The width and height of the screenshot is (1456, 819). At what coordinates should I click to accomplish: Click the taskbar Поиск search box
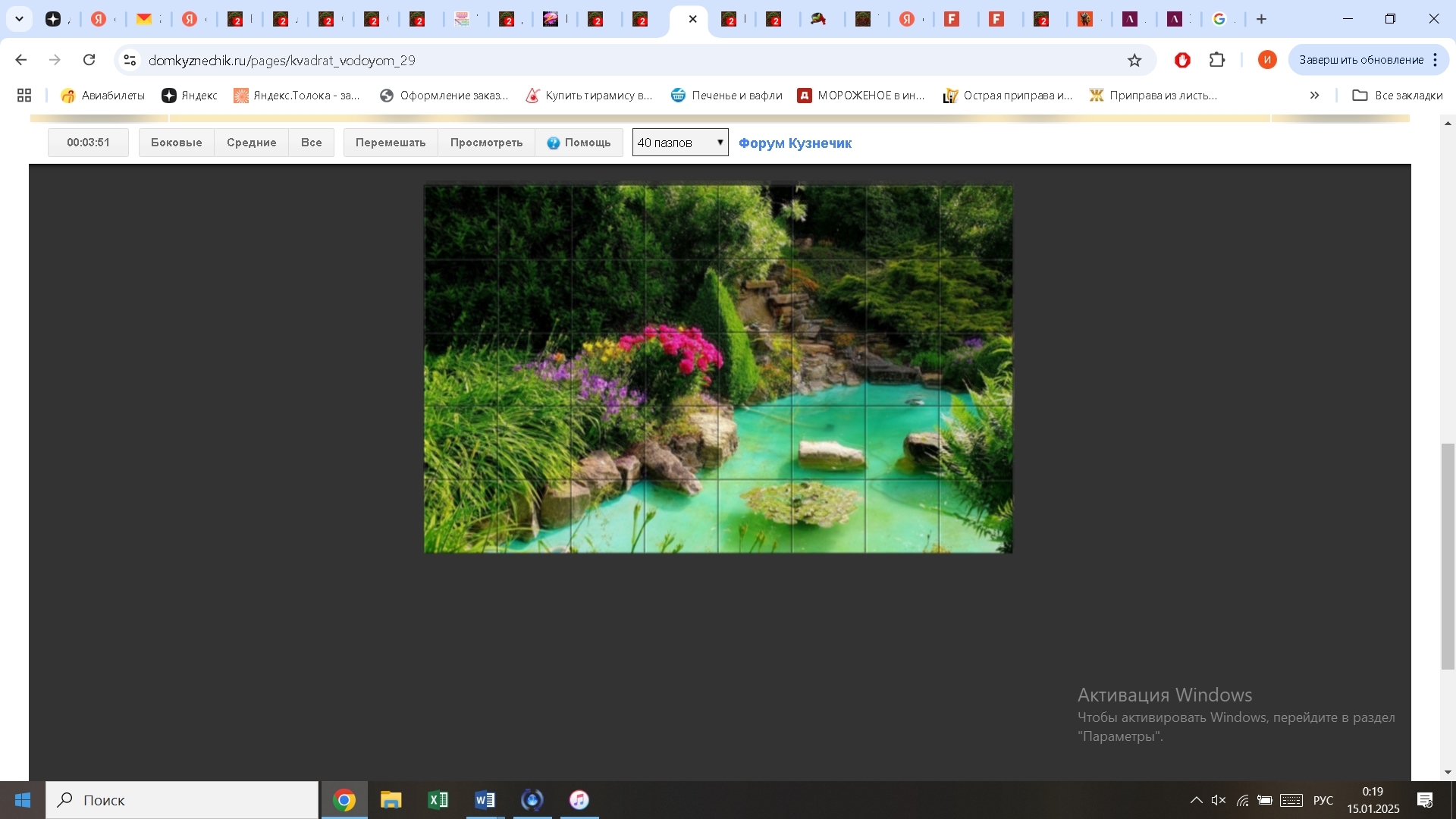pyautogui.click(x=182, y=800)
